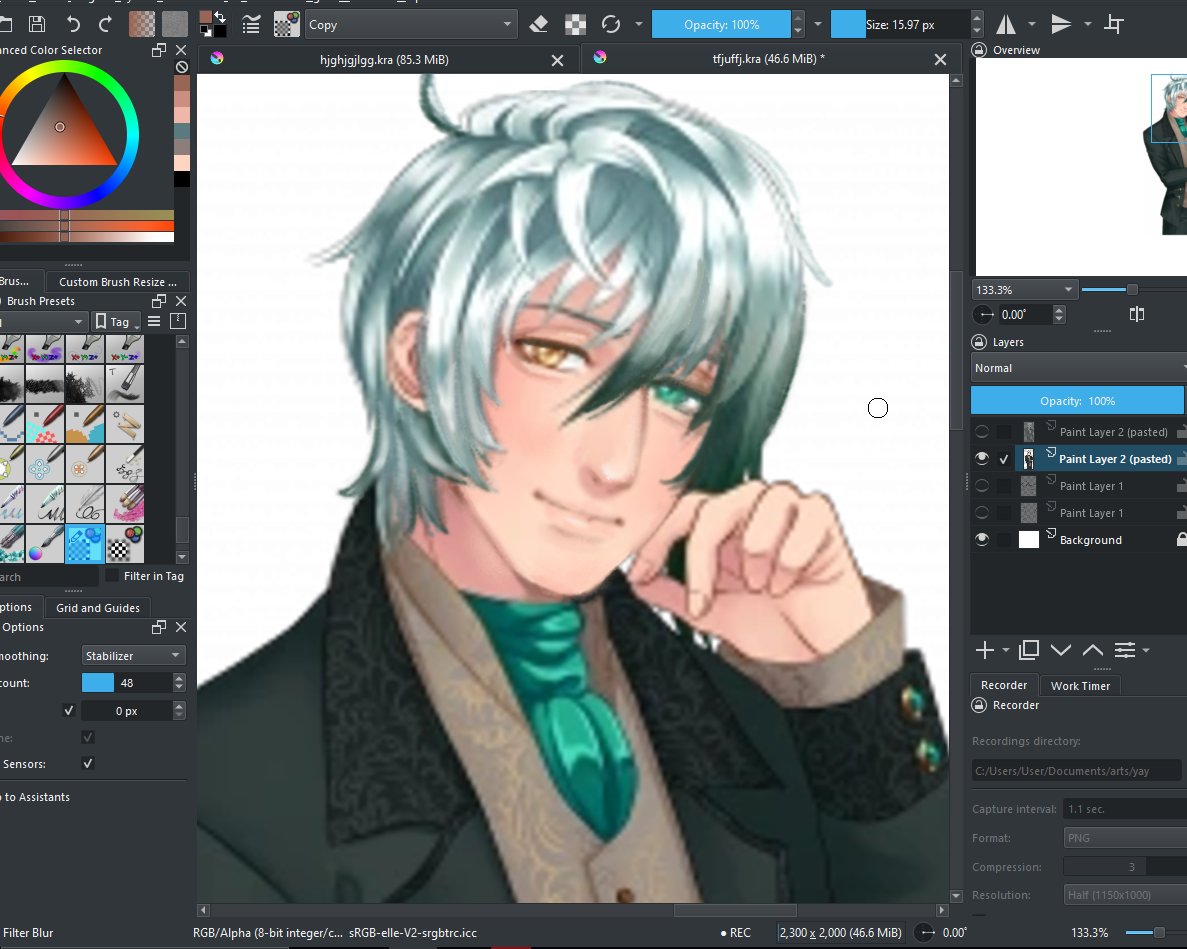Screen dimensions: 1187x949
Task: Show the upper Paint Layer 1
Action: click(x=982, y=486)
